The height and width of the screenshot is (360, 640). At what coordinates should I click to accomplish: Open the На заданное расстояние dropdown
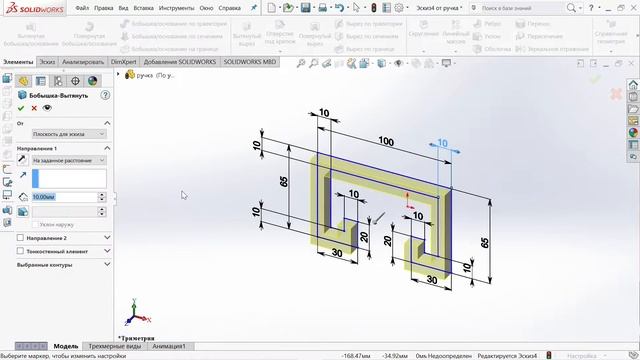69,160
